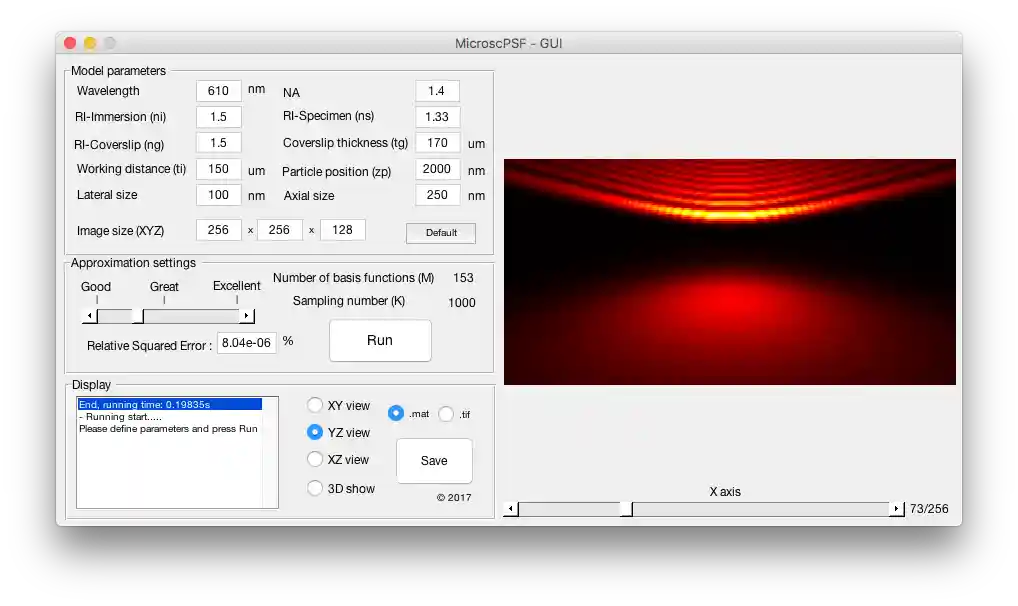Click the X axis scrollbar right arrow
Screen dimensions: 1018x606
point(897,508)
